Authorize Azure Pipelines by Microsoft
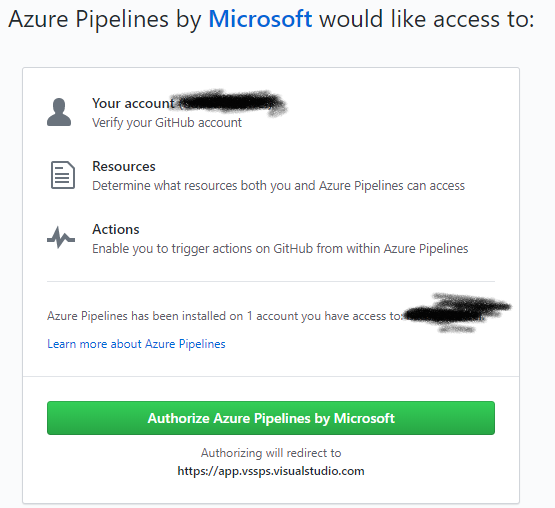Screen dimensions: 555x508 [271, 418]
